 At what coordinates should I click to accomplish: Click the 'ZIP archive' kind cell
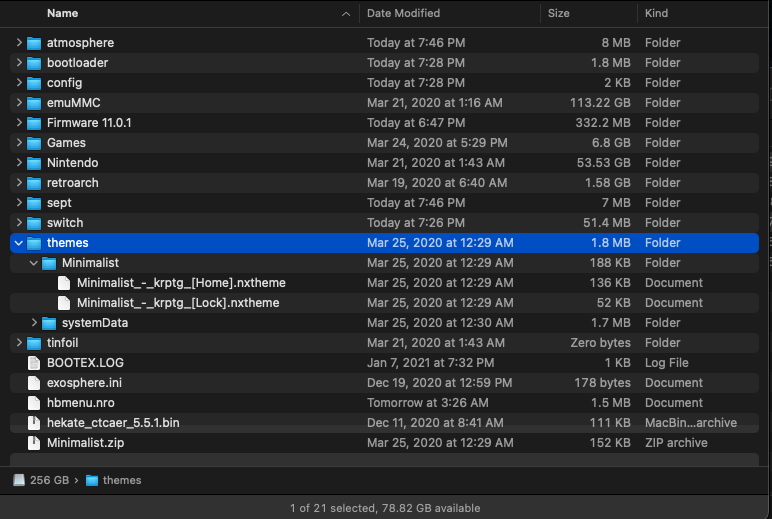point(676,443)
